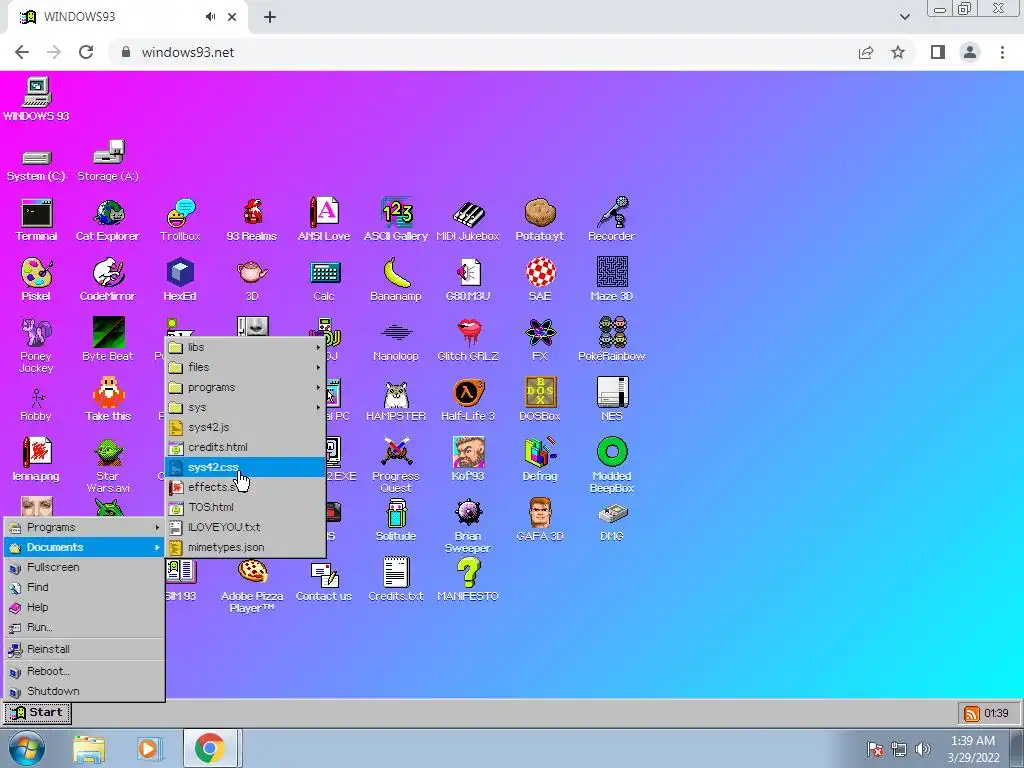This screenshot has height=768, width=1024.
Task: Open Help from Start menu
Action: tap(84, 607)
